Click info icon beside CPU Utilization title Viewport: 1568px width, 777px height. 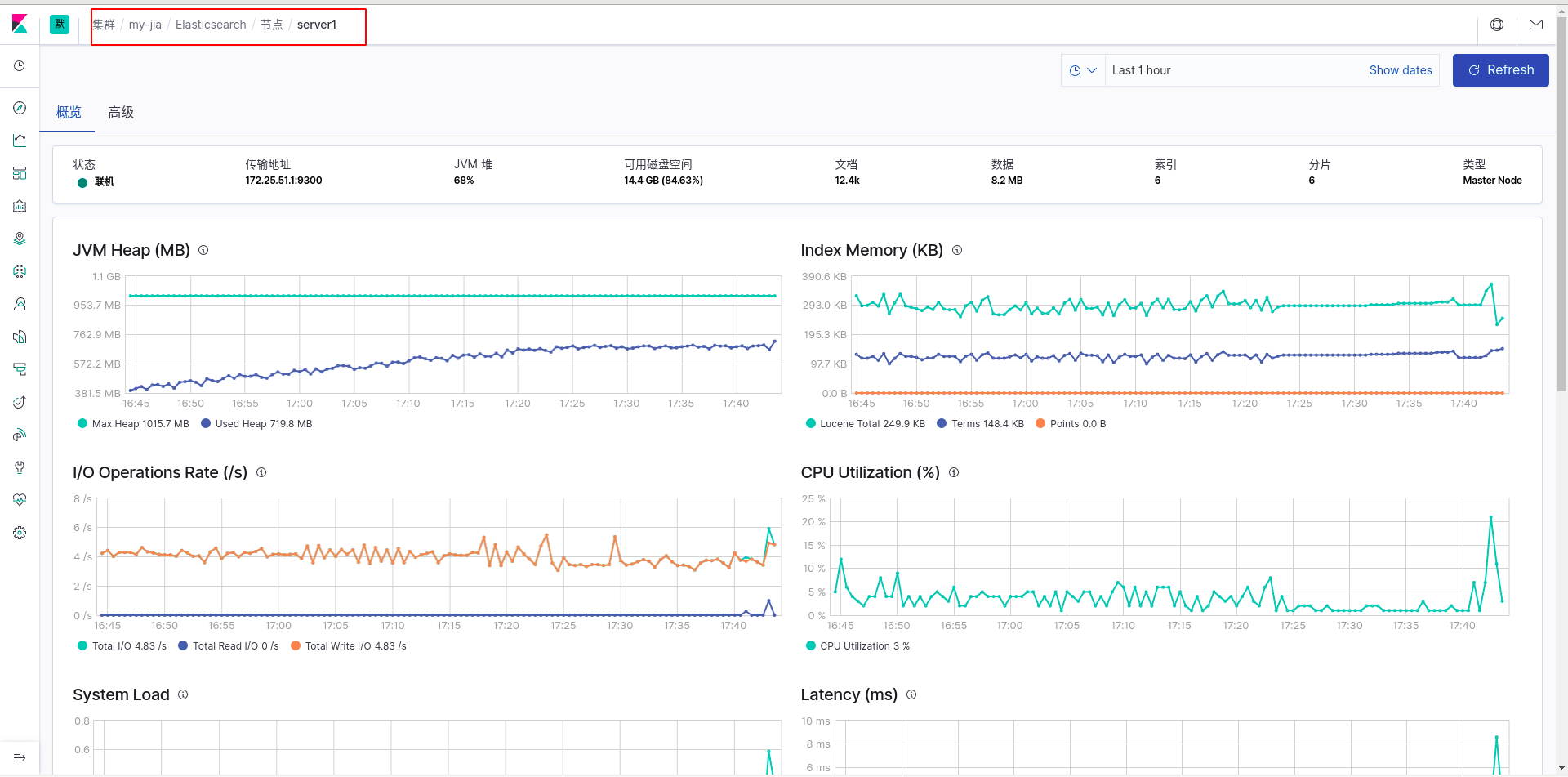click(954, 472)
